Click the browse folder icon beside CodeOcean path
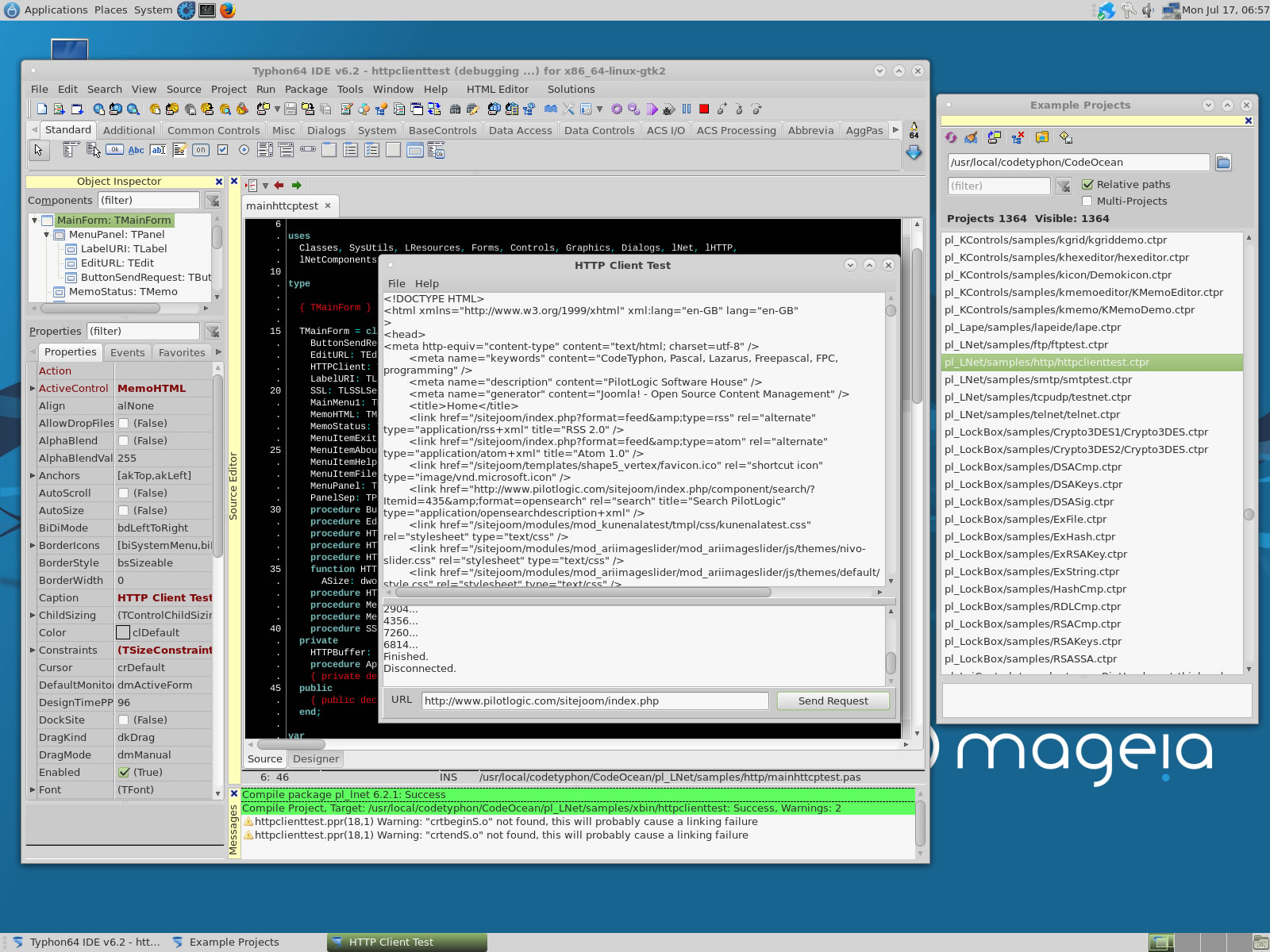Screen dimensions: 1270x952 click(x=1223, y=163)
